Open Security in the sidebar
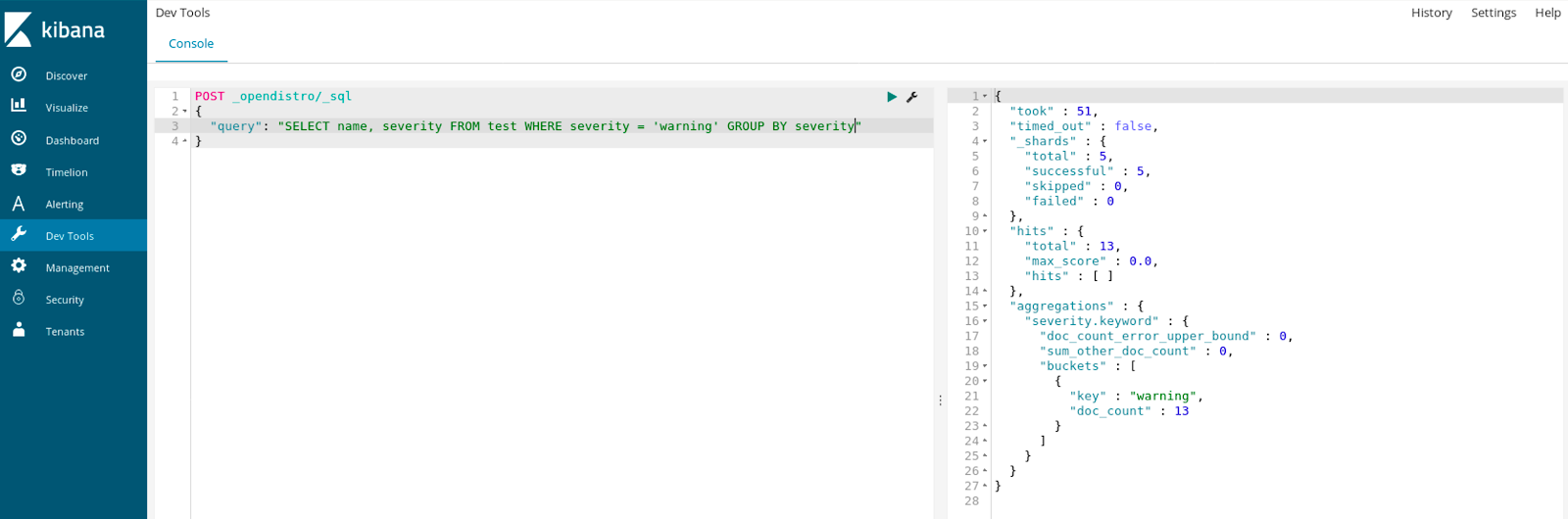Screen dimensions: 1568x519 65,300
